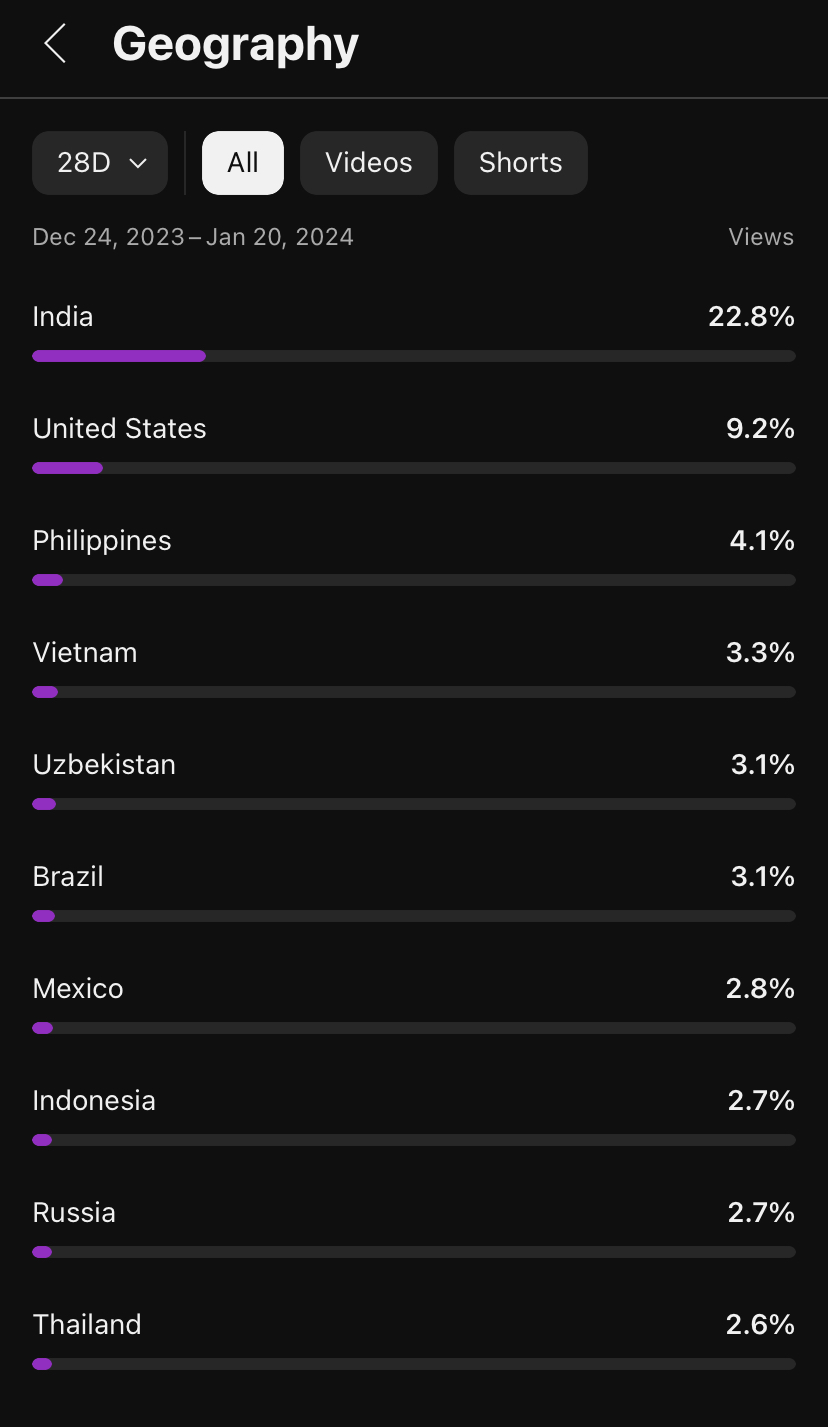The width and height of the screenshot is (828, 1427).
Task: Click the Brazil country label
Action: [x=68, y=877]
